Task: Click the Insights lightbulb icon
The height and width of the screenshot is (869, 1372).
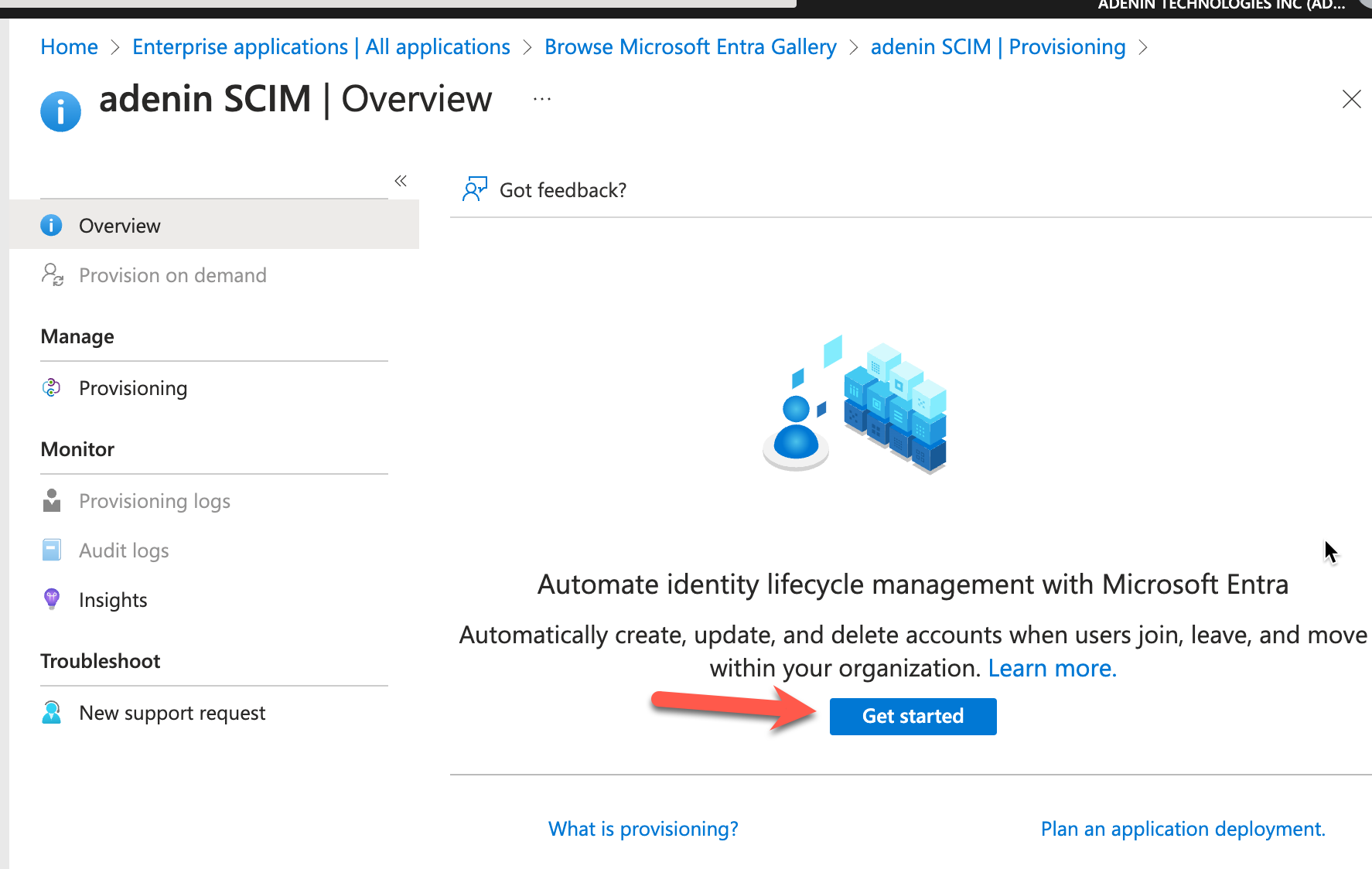Action: click(52, 600)
